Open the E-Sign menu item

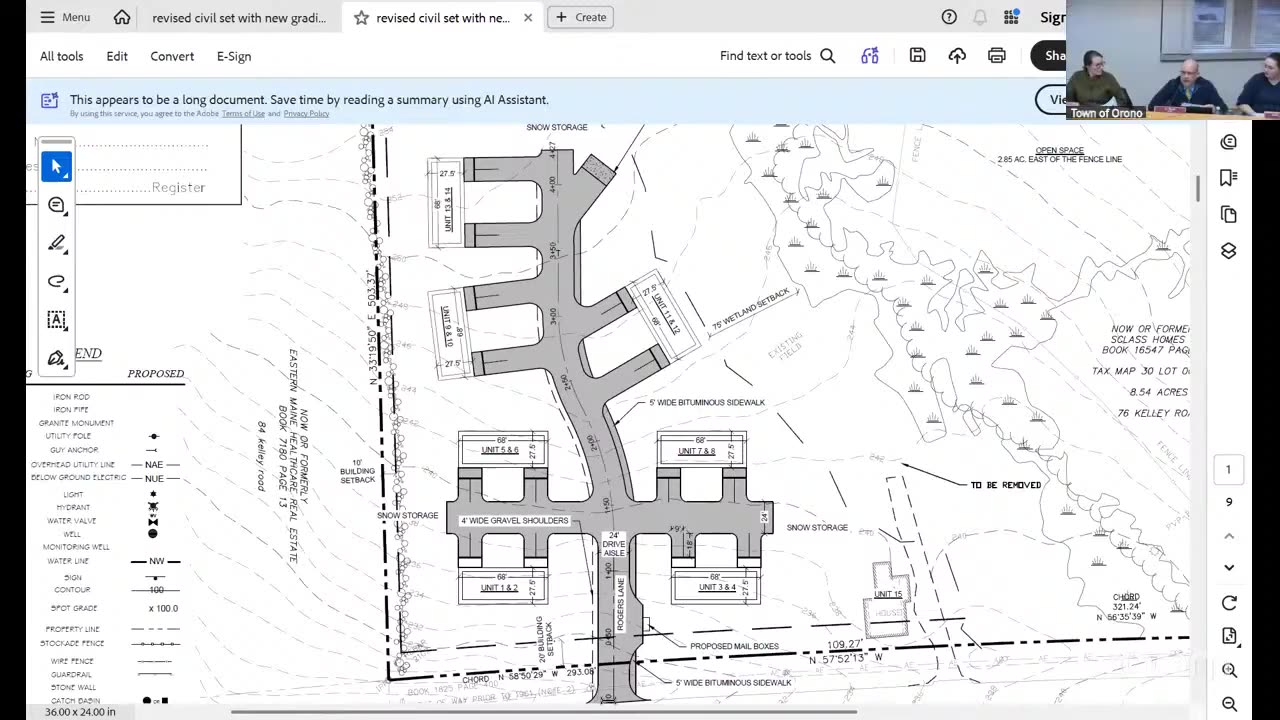click(x=234, y=56)
